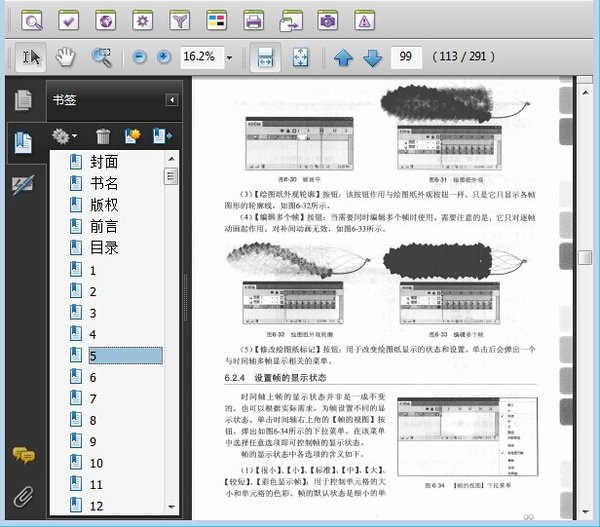Open the 前言 bookmark entry
The image size is (600, 527).
point(105,226)
